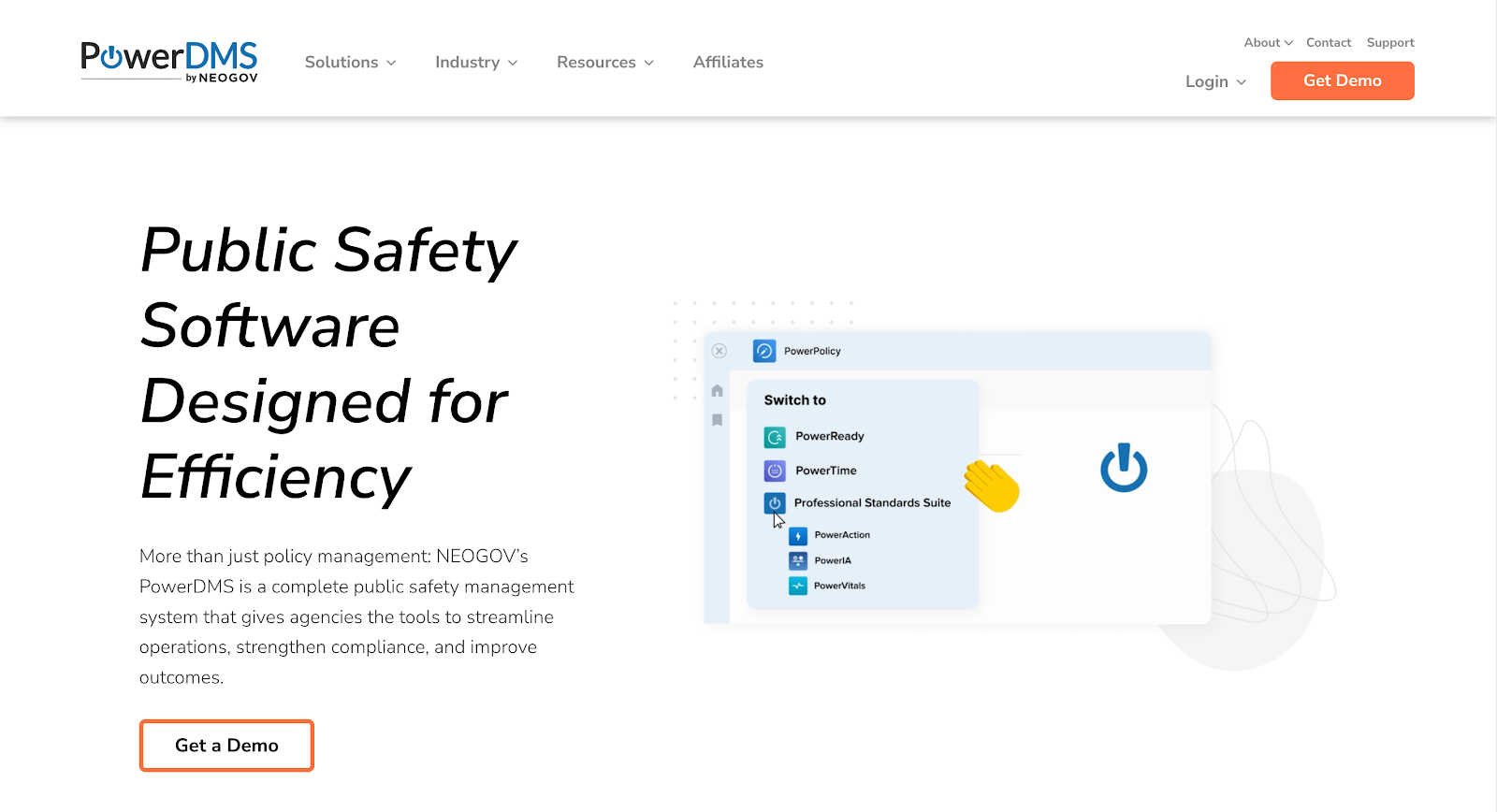Viewport: 1497px width, 812px height.
Task: Open the Solutions dropdown menu
Action: (x=350, y=63)
